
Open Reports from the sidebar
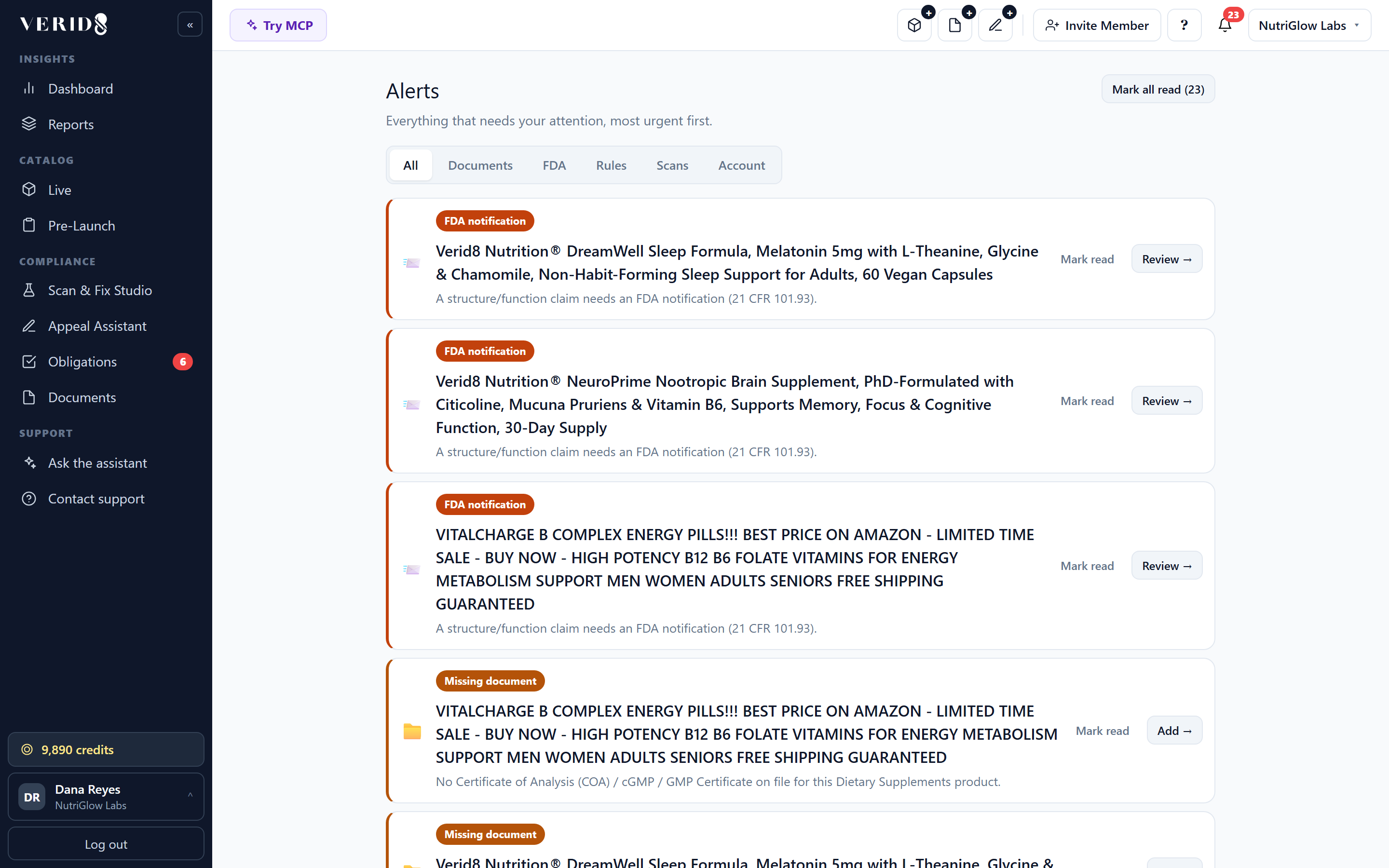(106, 124)
